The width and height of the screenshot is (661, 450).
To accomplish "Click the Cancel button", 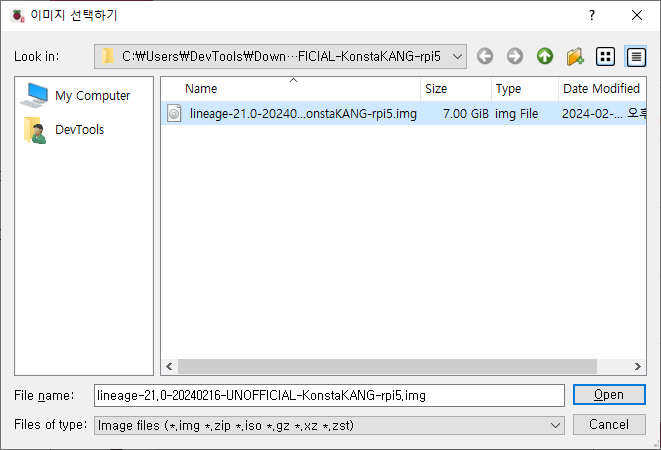I will (609, 424).
